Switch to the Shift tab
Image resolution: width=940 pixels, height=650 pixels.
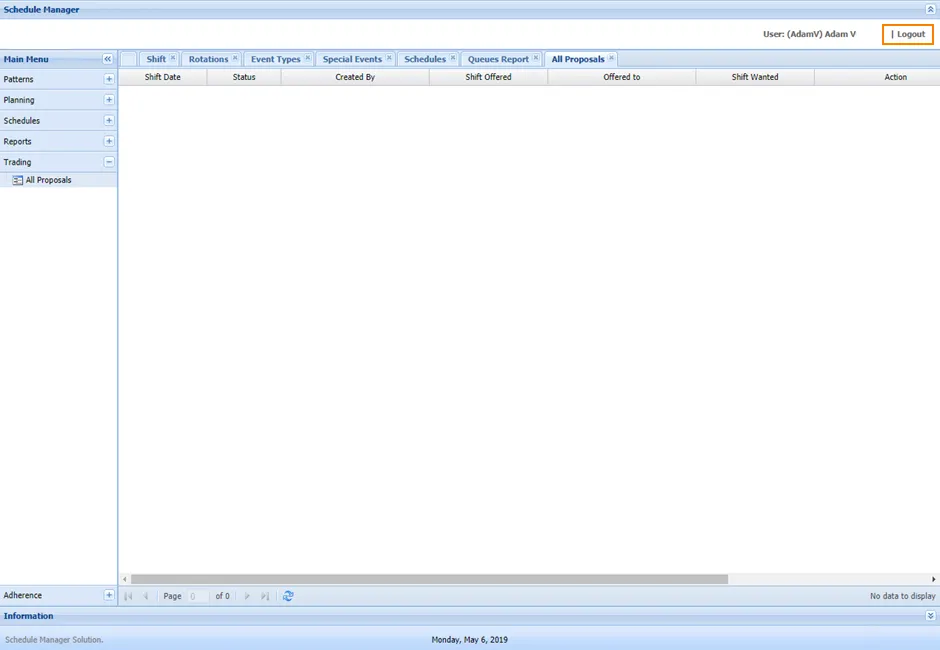pos(156,59)
